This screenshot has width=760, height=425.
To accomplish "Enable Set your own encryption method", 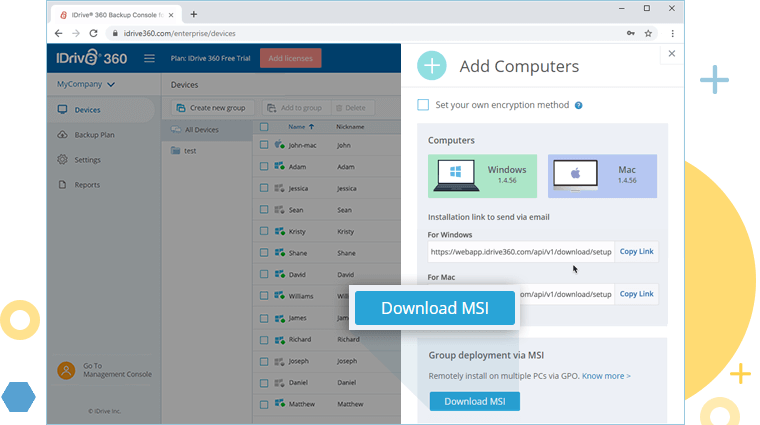I will point(423,105).
